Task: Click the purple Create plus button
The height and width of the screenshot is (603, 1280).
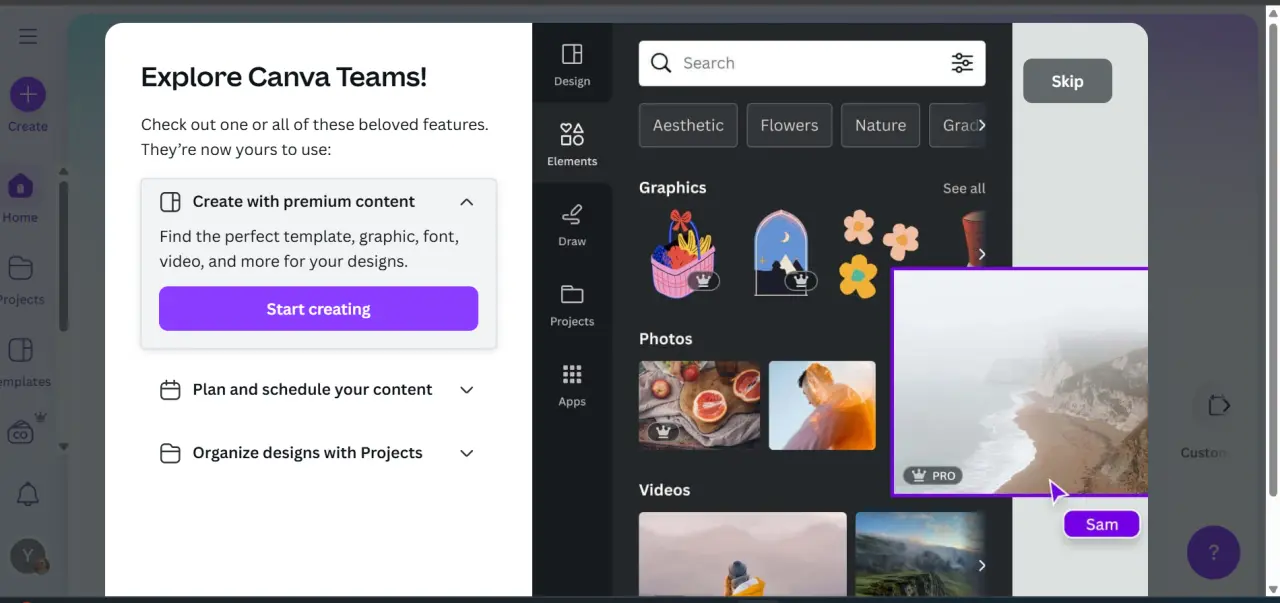Action: tap(28, 95)
